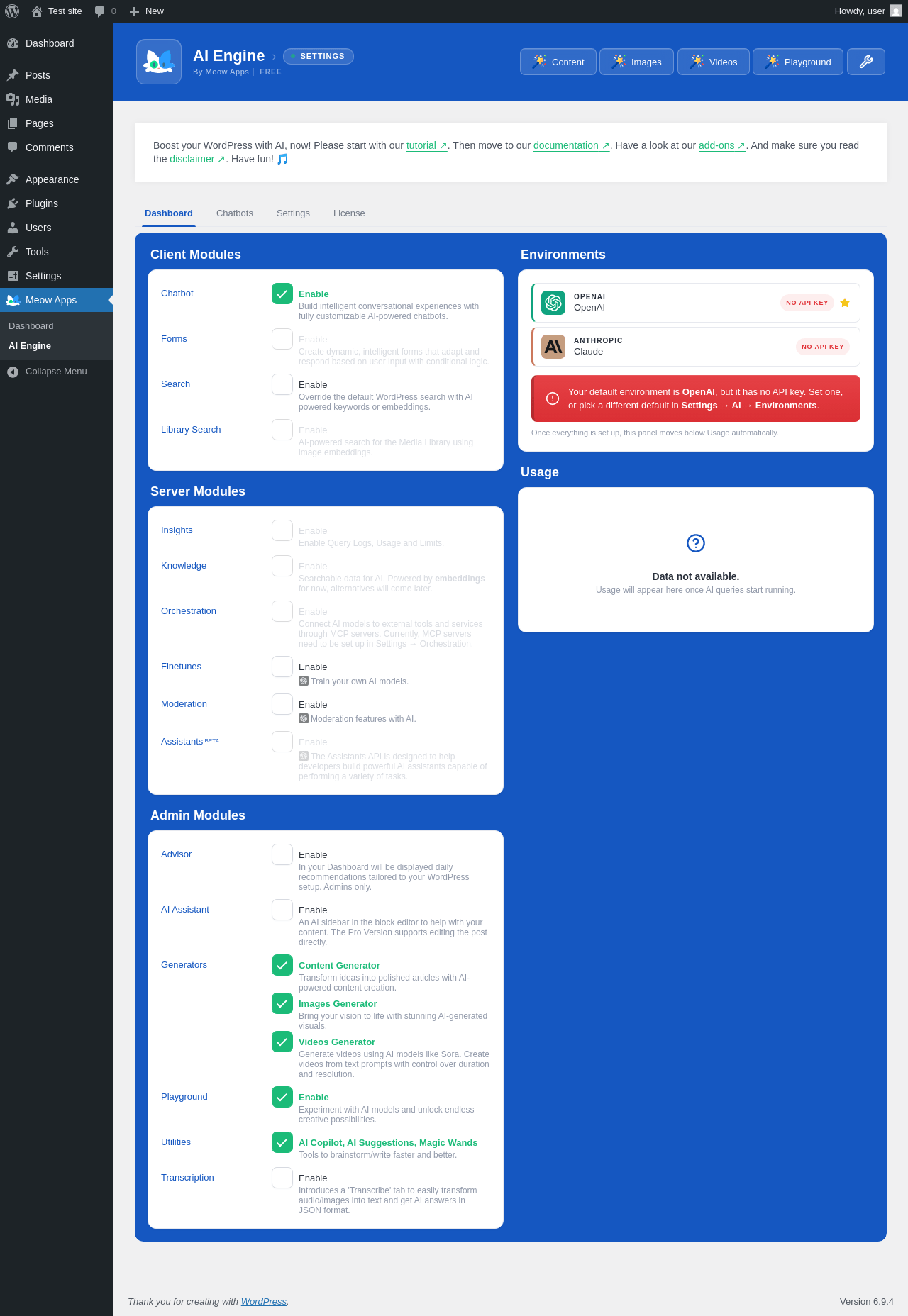Click the Plugins plug icon in sidebar
Screen dimensions: 908x1316
click(x=13, y=203)
